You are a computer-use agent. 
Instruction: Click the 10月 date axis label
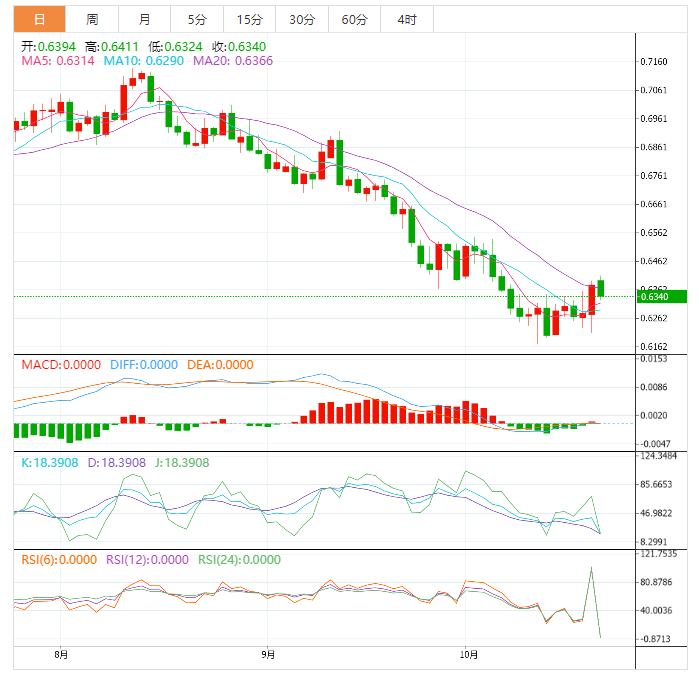point(469,655)
